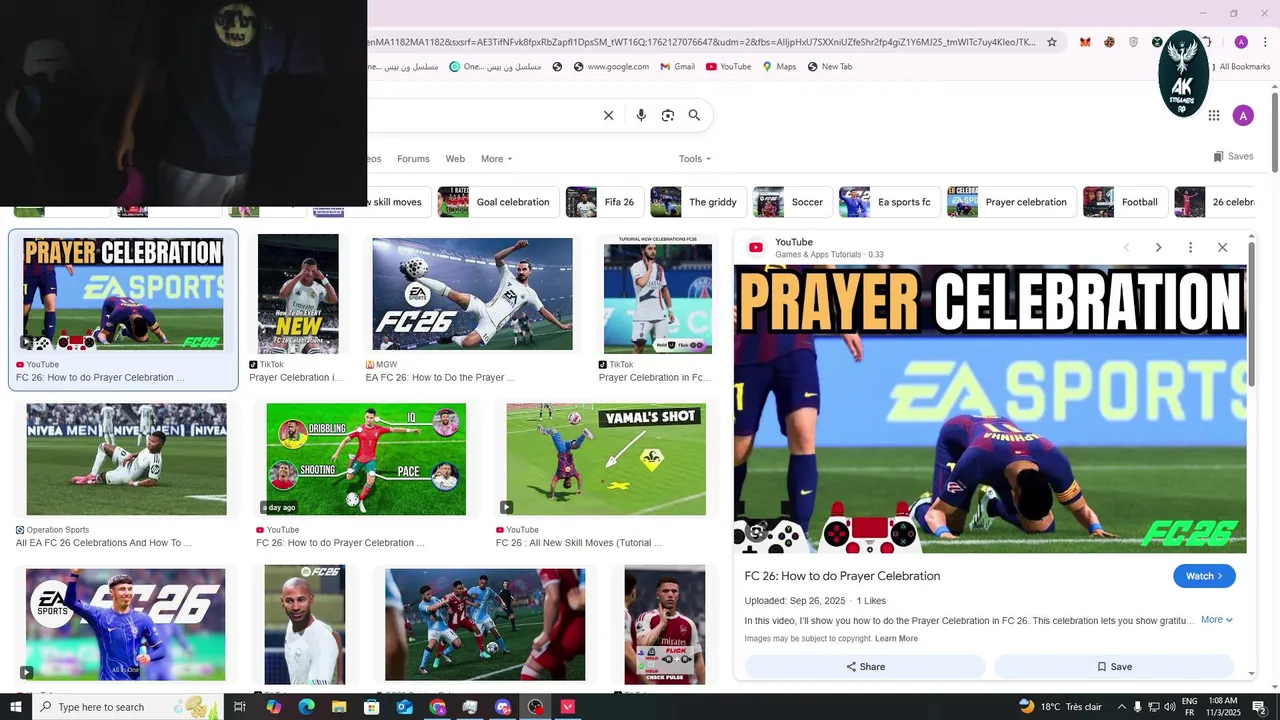Bookmark this page with the star icon

tap(1052, 42)
